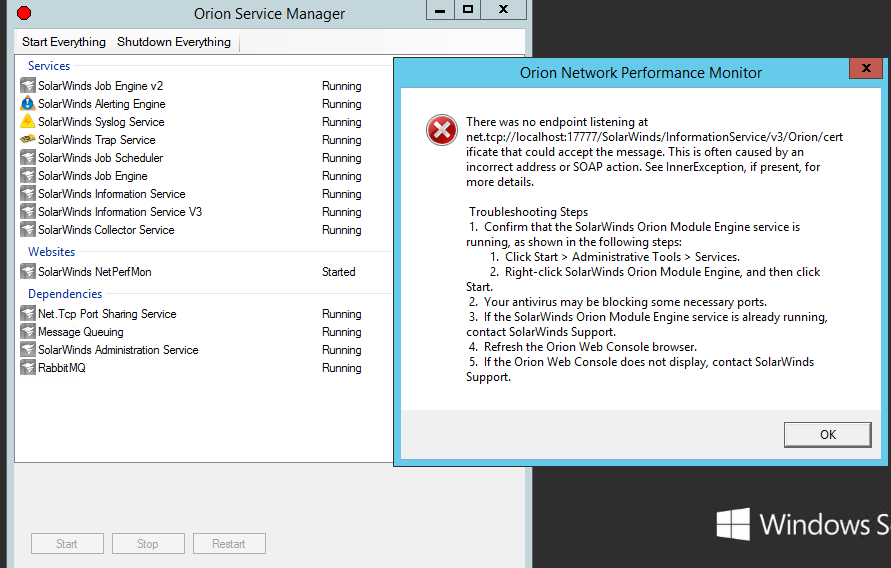Screen dimensions: 891x568
Task: Click the SolarWinds Administration Service icon
Action: coord(27,350)
